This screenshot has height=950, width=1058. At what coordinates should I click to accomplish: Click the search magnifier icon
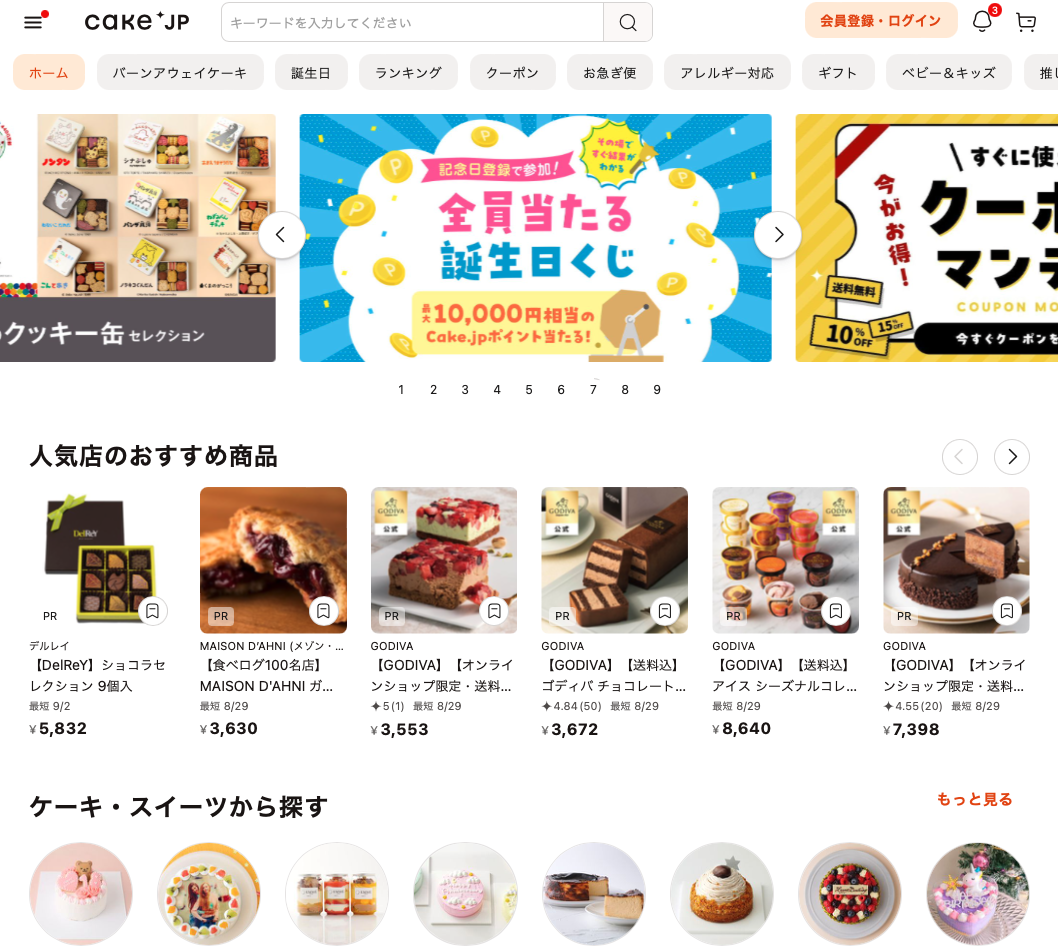628,22
